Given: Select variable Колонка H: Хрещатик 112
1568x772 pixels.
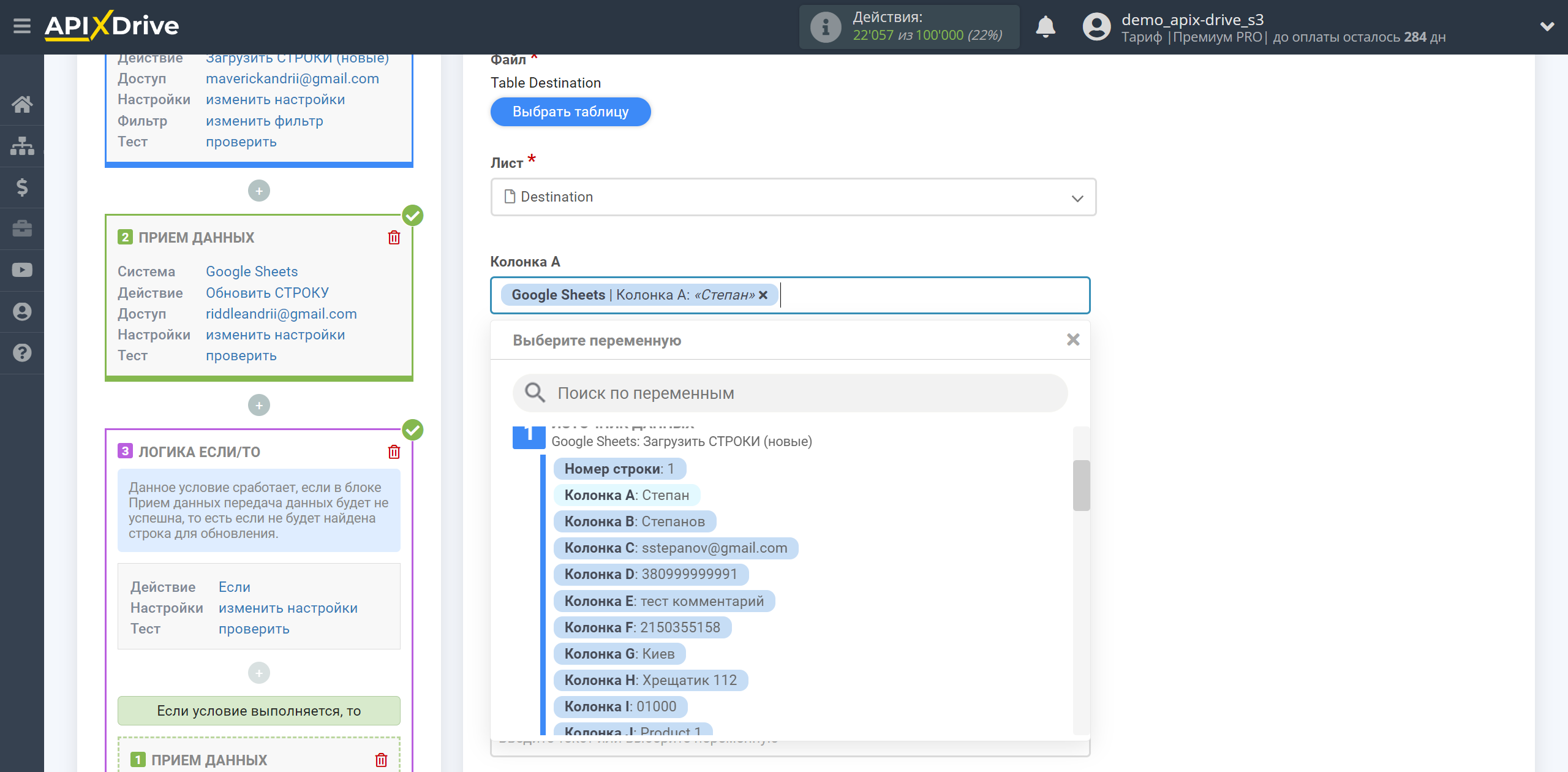Looking at the screenshot, I should tap(650, 681).
